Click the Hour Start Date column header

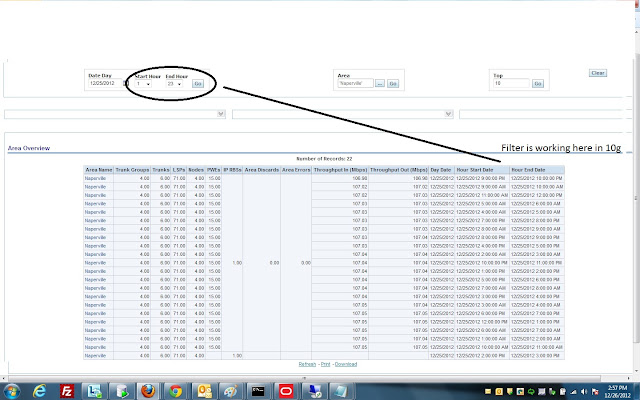click(x=482, y=170)
